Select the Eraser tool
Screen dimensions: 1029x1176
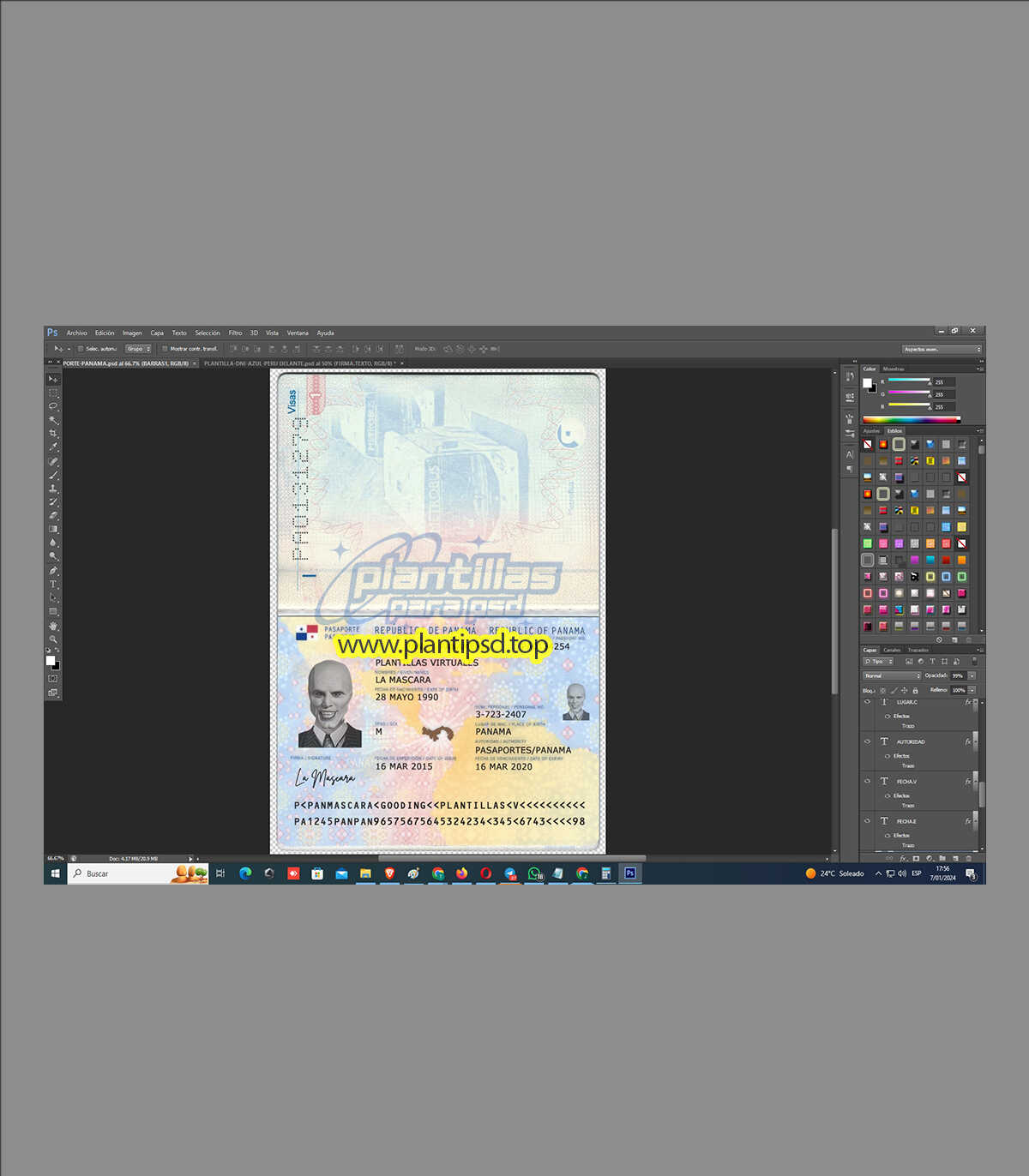[53, 516]
